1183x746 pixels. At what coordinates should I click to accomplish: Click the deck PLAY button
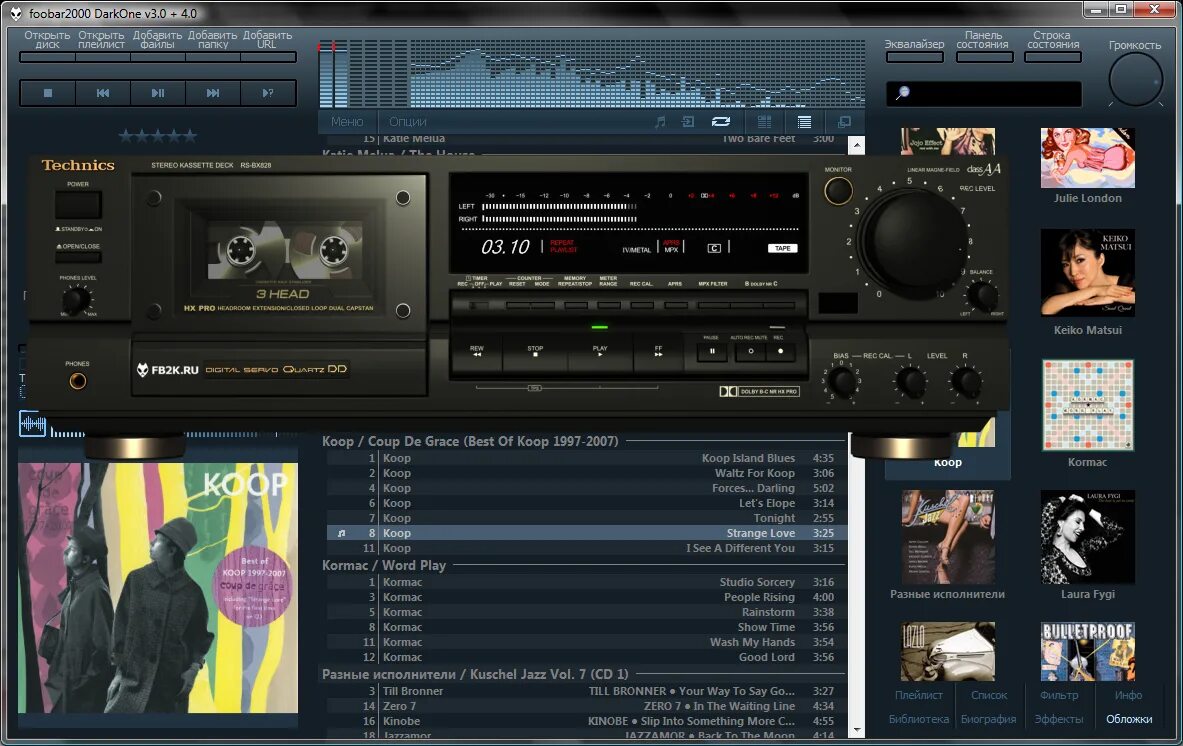pyautogui.click(x=600, y=352)
